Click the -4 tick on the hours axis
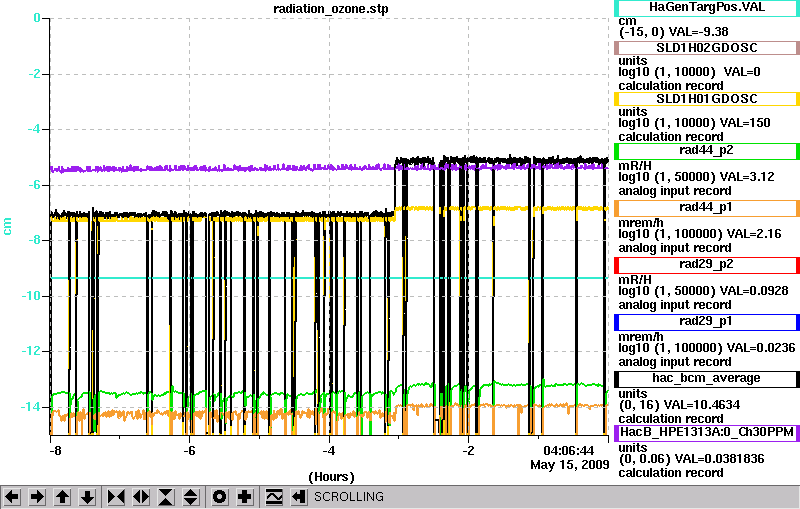 point(329,451)
